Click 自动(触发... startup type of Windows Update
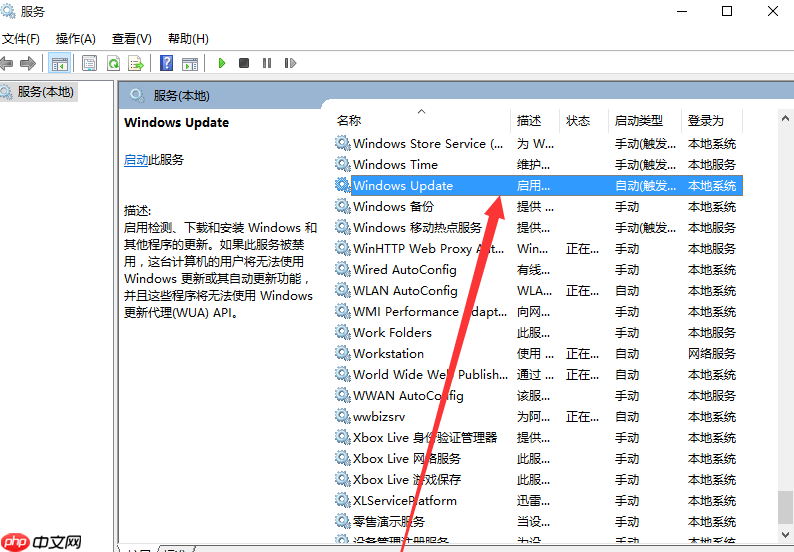Viewport: 794px width, 552px height. click(645, 186)
